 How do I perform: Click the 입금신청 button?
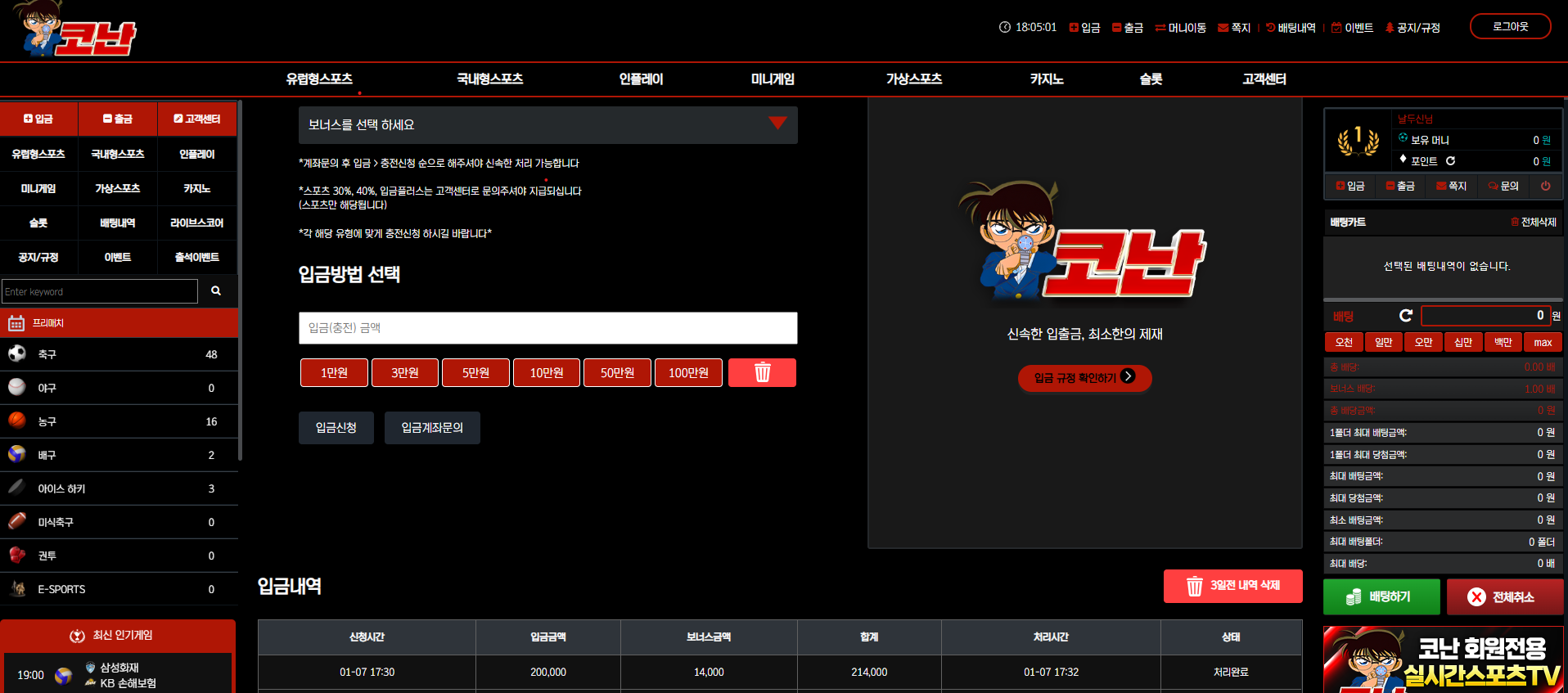[x=336, y=428]
